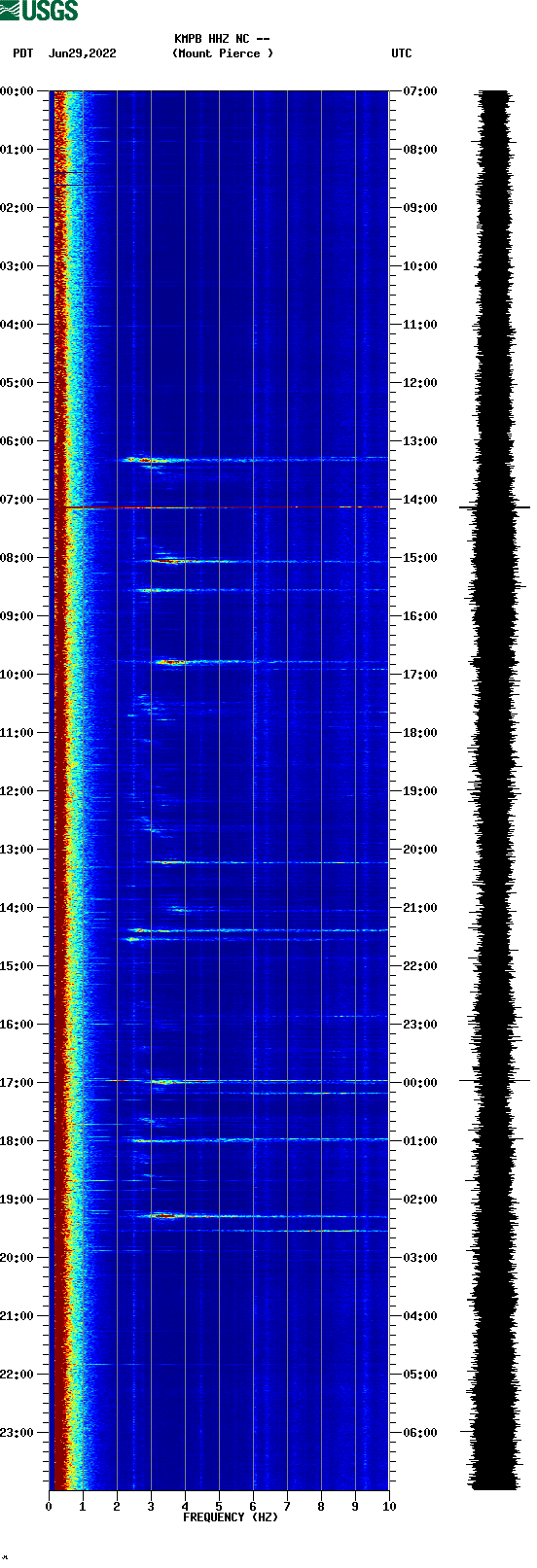Click the '23:00' PDT time label
Image resolution: width=537 pixels, height=1568 pixels.
[18, 1433]
